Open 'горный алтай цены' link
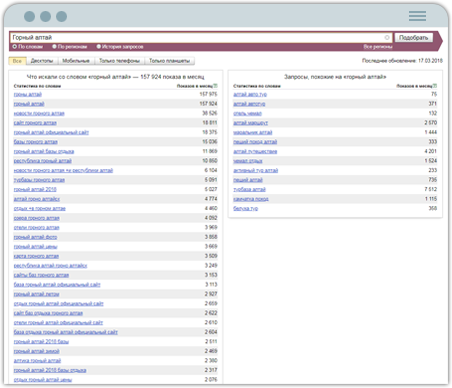452x388 pixels. [x=36, y=247]
